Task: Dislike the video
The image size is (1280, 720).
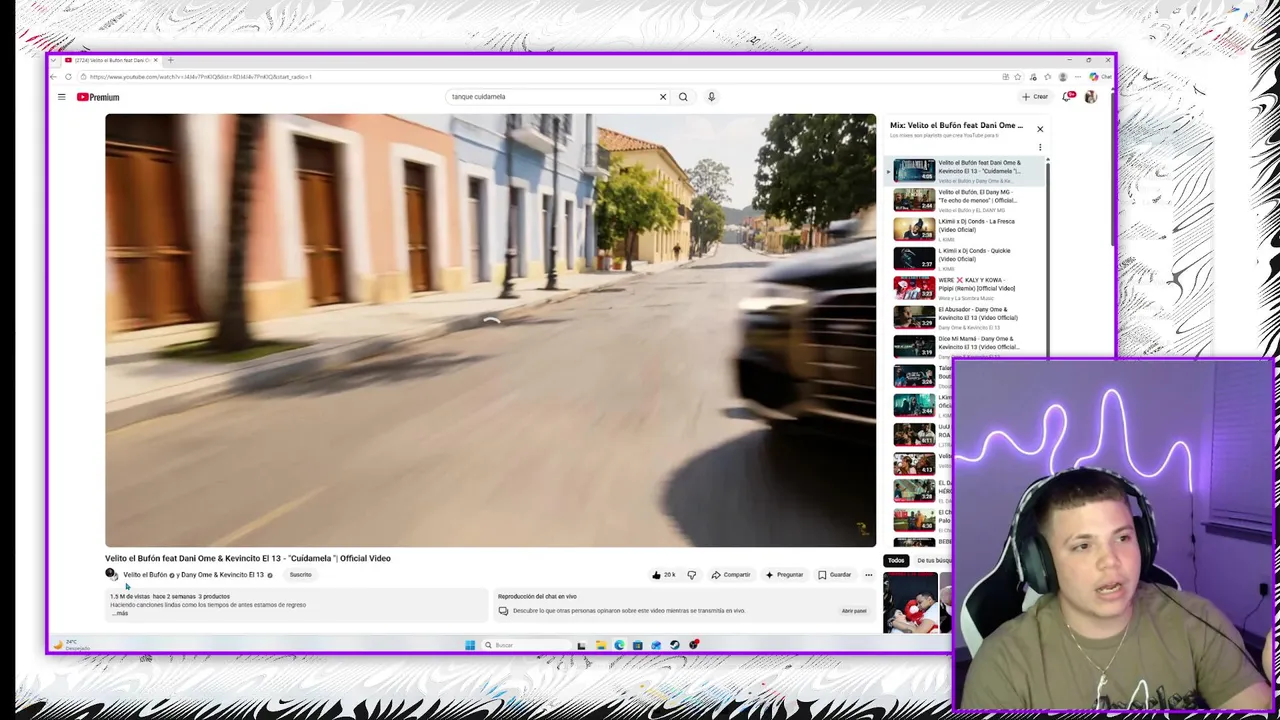Action: coord(691,575)
